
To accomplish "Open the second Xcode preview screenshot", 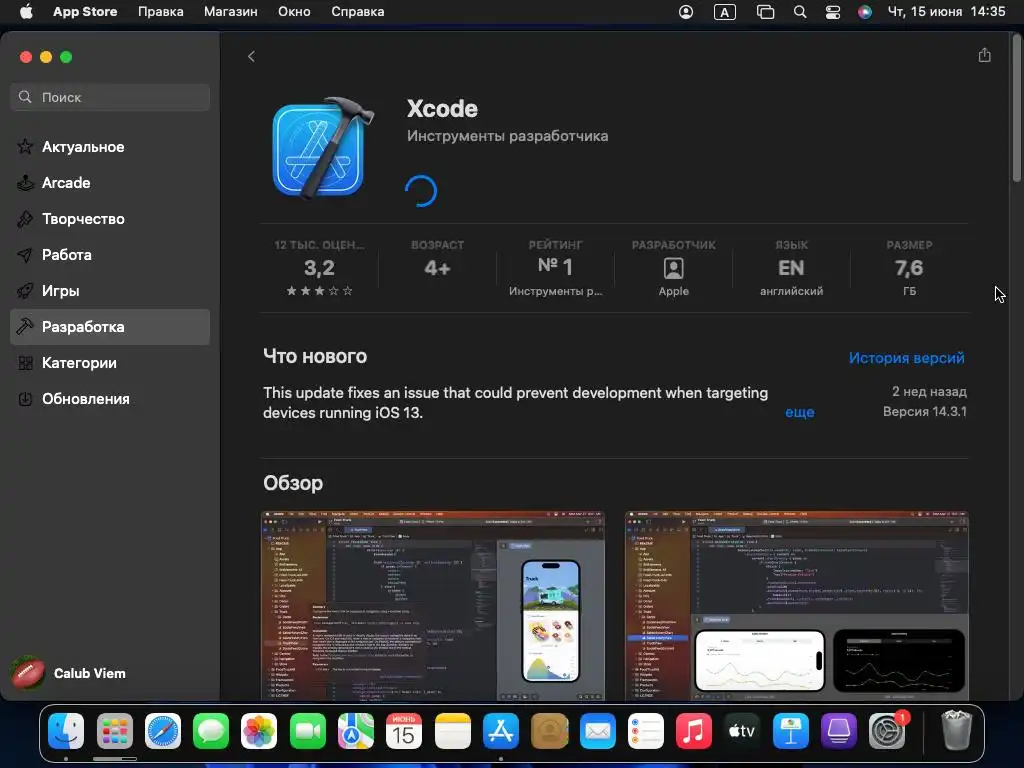I will point(796,605).
